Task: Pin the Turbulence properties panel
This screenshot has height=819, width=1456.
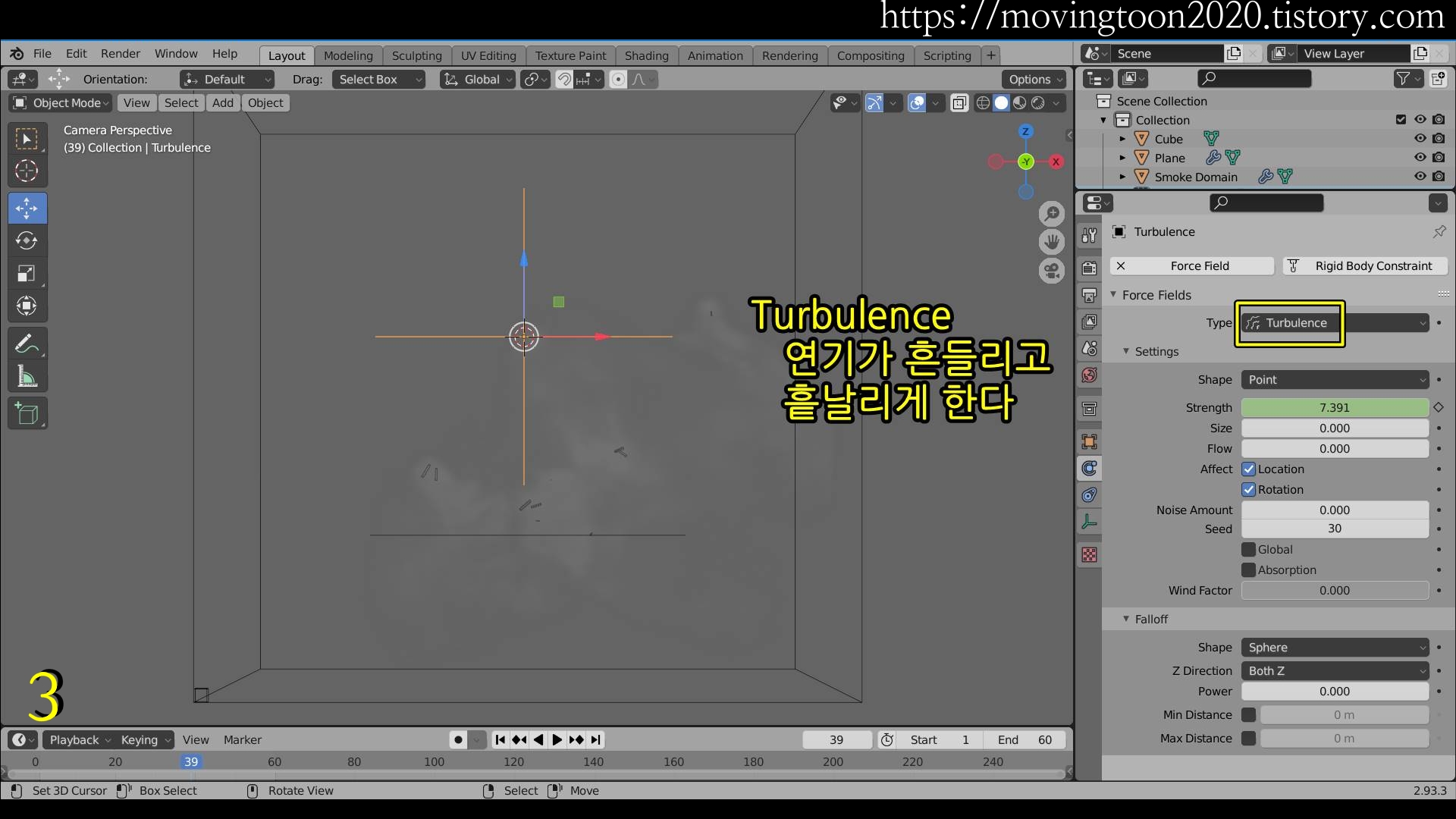Action: coord(1439,231)
